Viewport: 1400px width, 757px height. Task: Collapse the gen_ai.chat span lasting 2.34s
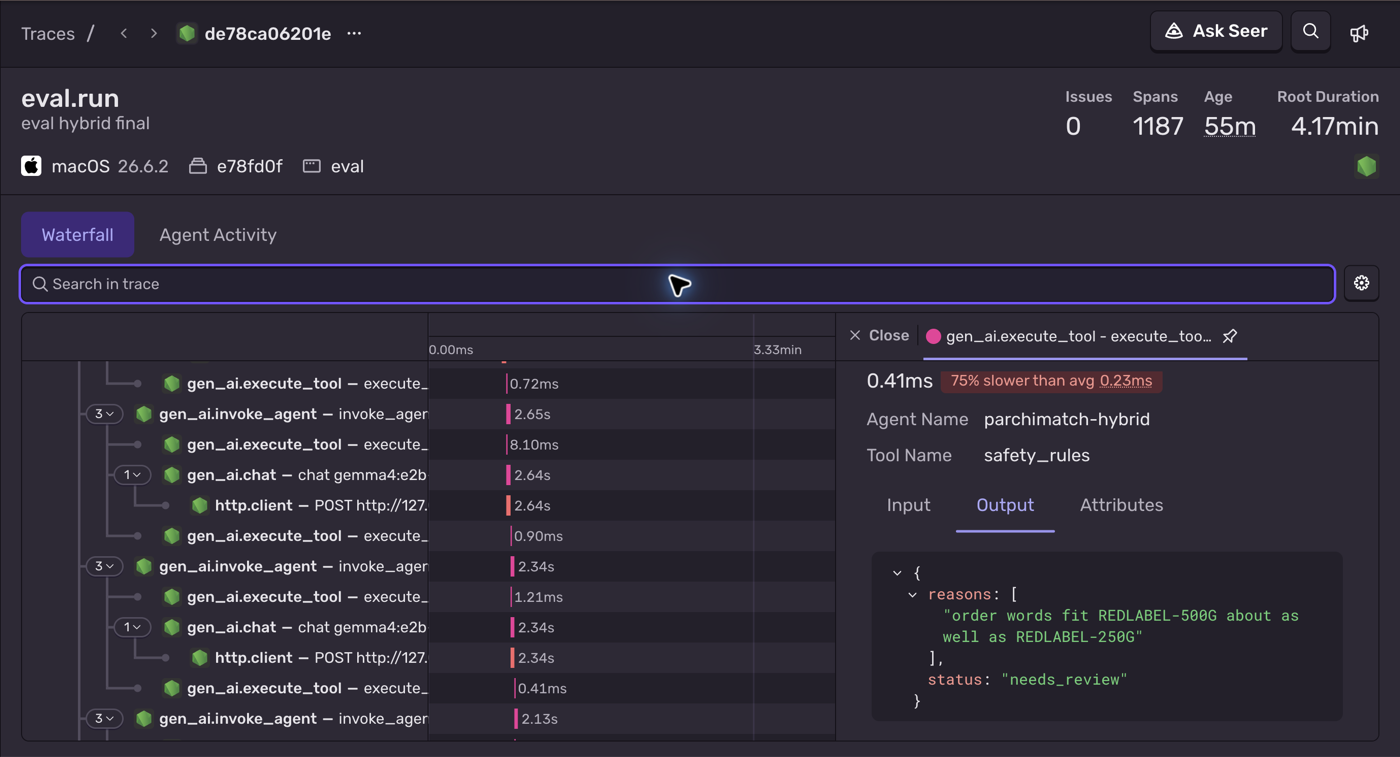click(x=132, y=627)
